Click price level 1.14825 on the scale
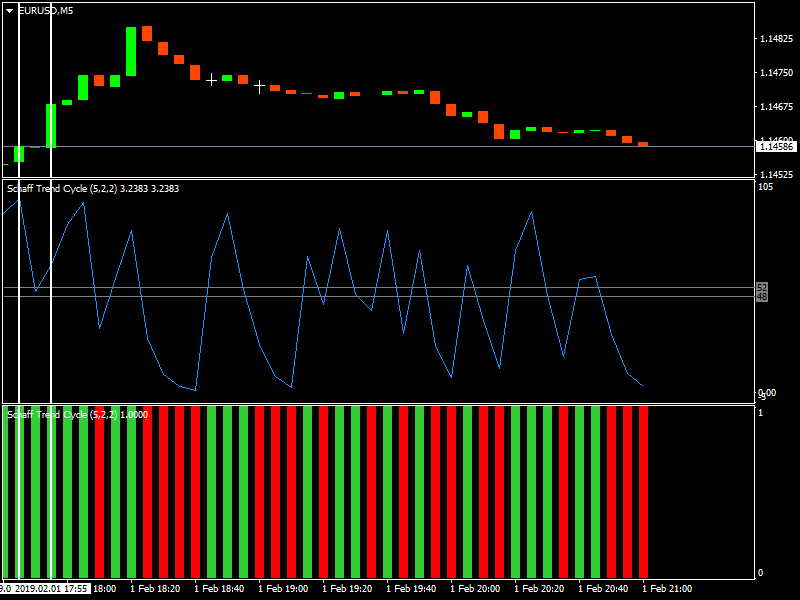This screenshot has height=600, width=800. 777,39
